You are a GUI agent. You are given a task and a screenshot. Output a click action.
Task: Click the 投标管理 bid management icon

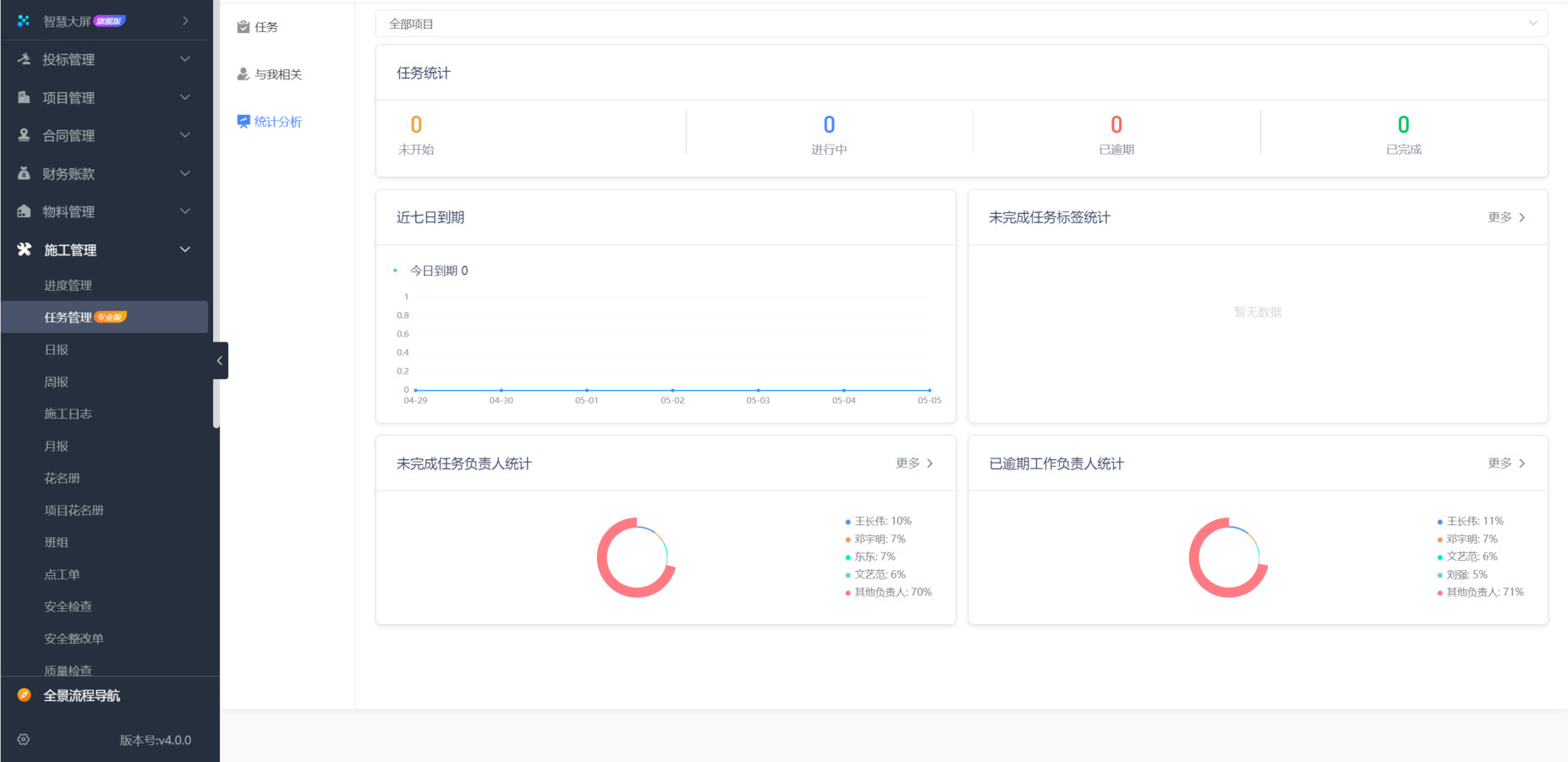click(x=22, y=59)
